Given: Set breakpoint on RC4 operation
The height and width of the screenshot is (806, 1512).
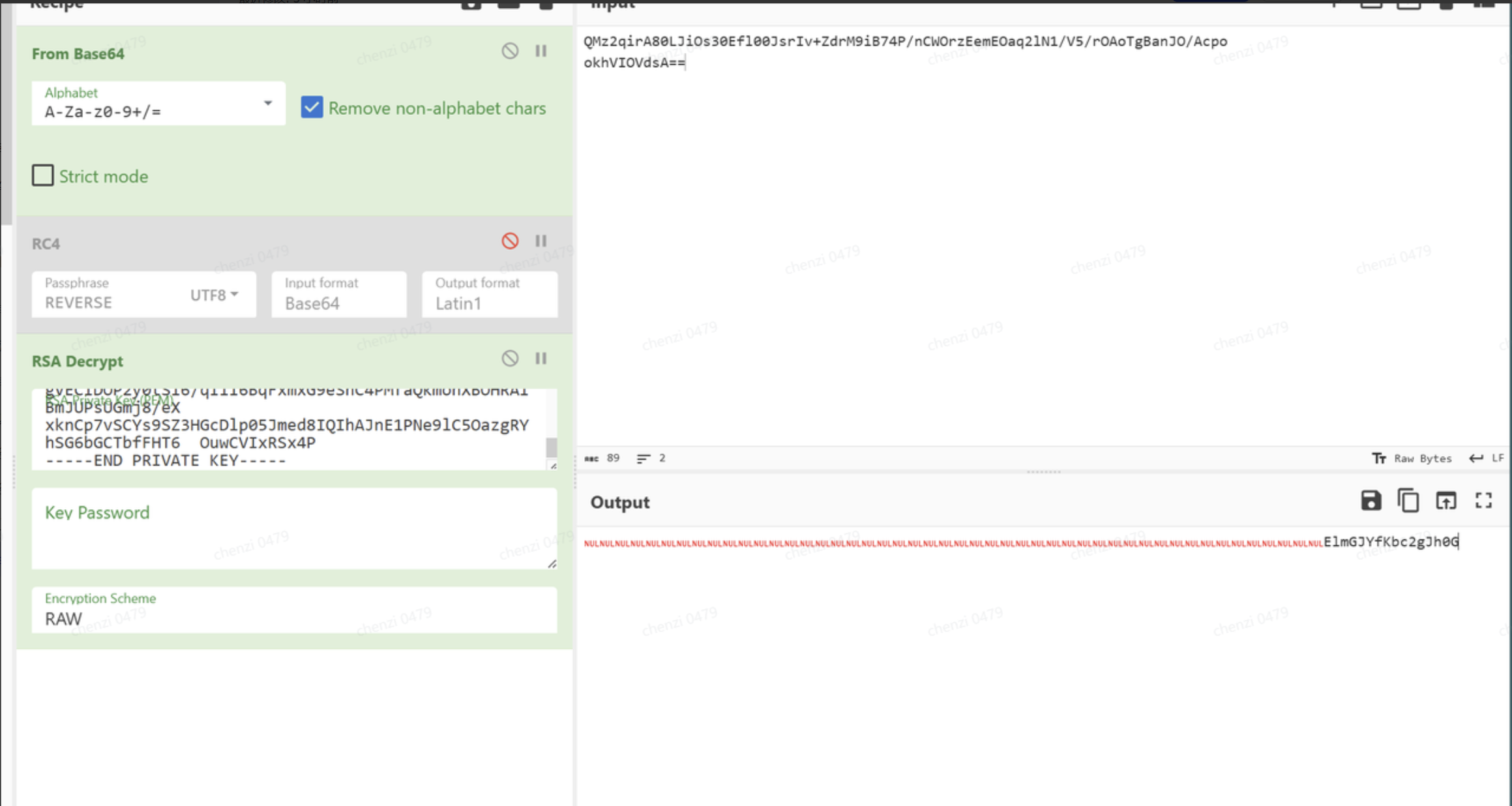Looking at the screenshot, I should (541, 241).
